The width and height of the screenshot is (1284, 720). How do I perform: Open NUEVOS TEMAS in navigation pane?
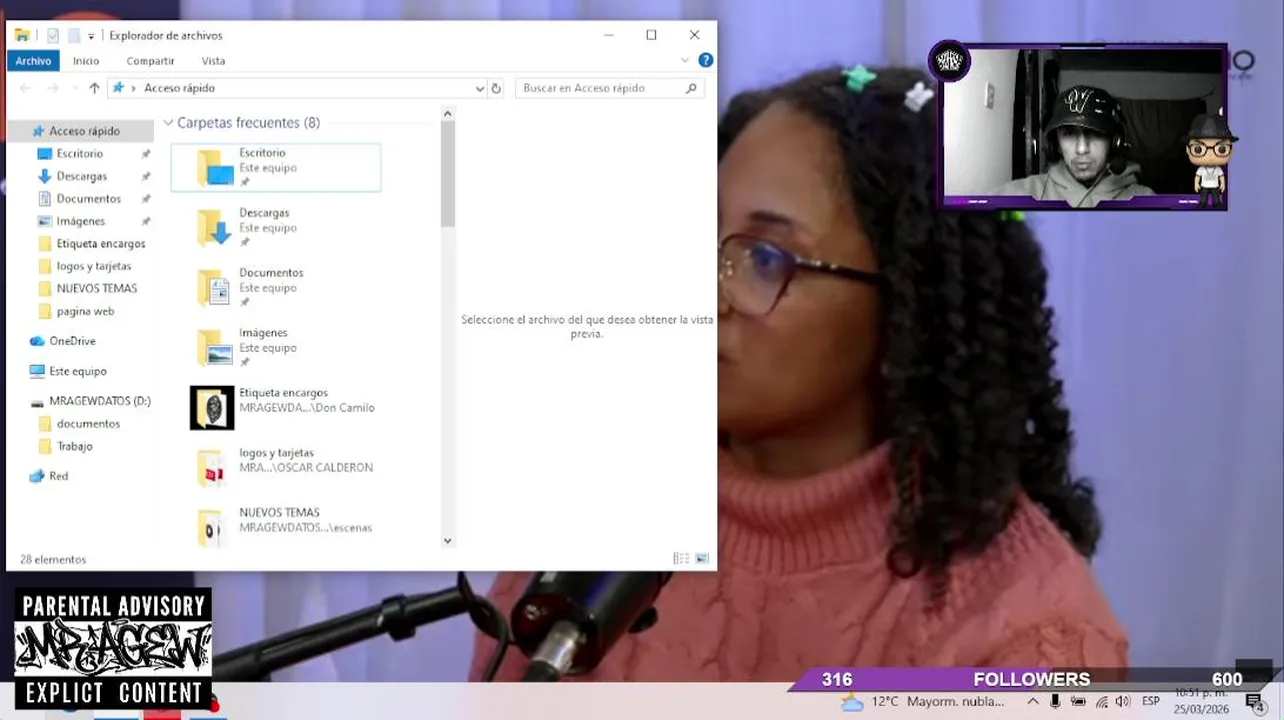pyautogui.click(x=96, y=288)
